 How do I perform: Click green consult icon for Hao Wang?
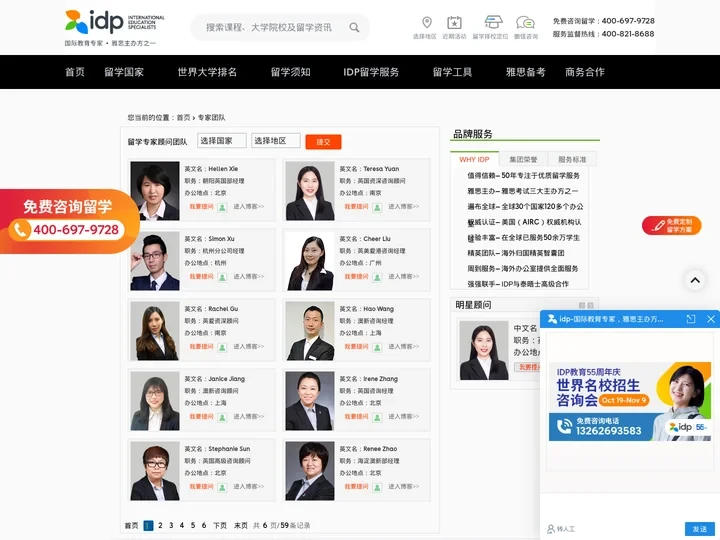pyautogui.click(x=377, y=348)
